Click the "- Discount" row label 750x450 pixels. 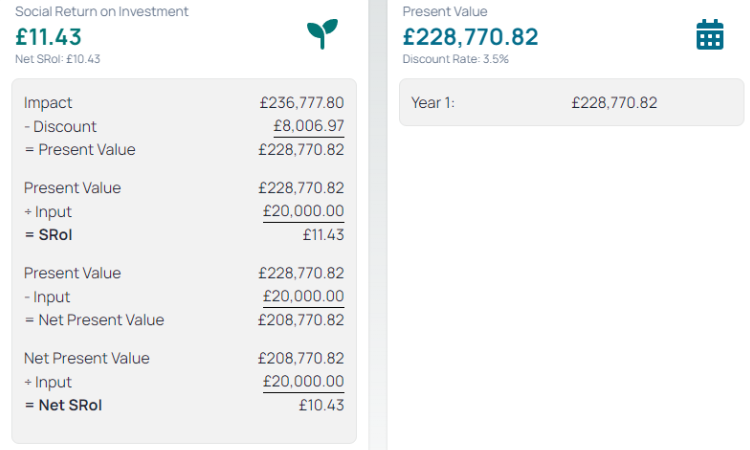60,127
